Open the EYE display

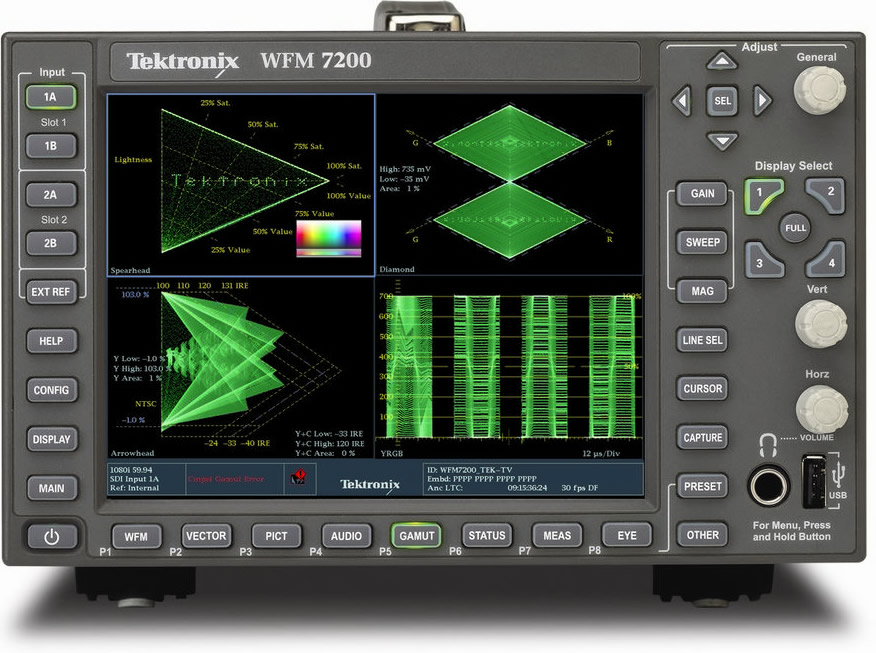click(x=627, y=536)
